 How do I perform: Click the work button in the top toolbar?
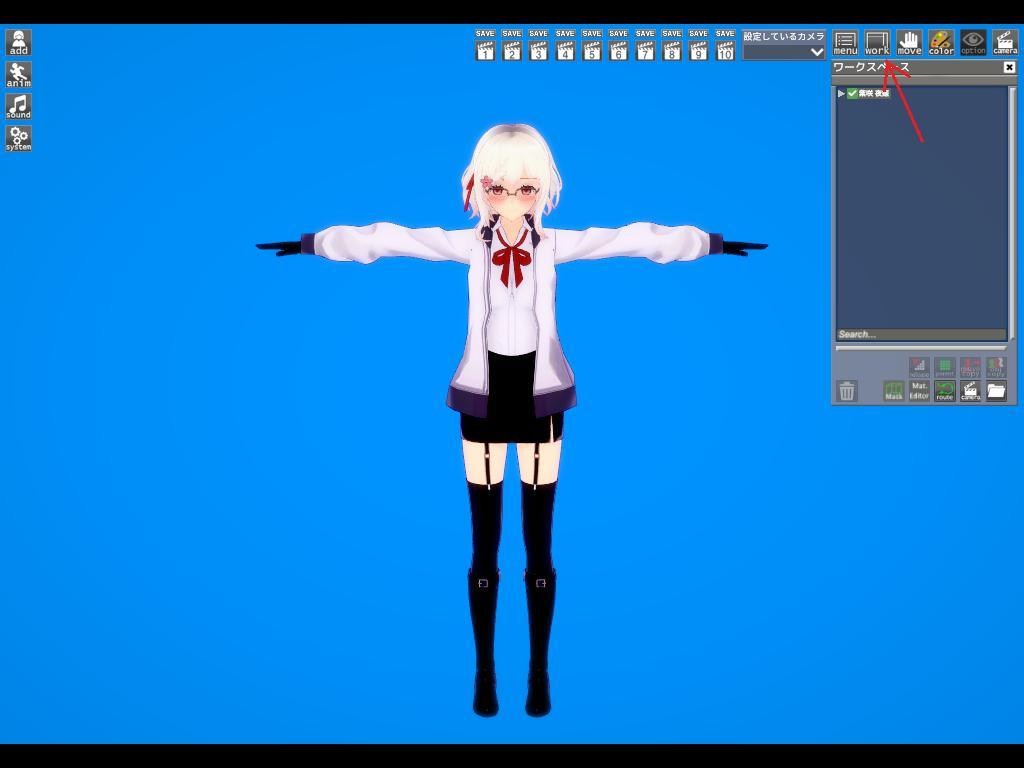pyautogui.click(x=877, y=41)
